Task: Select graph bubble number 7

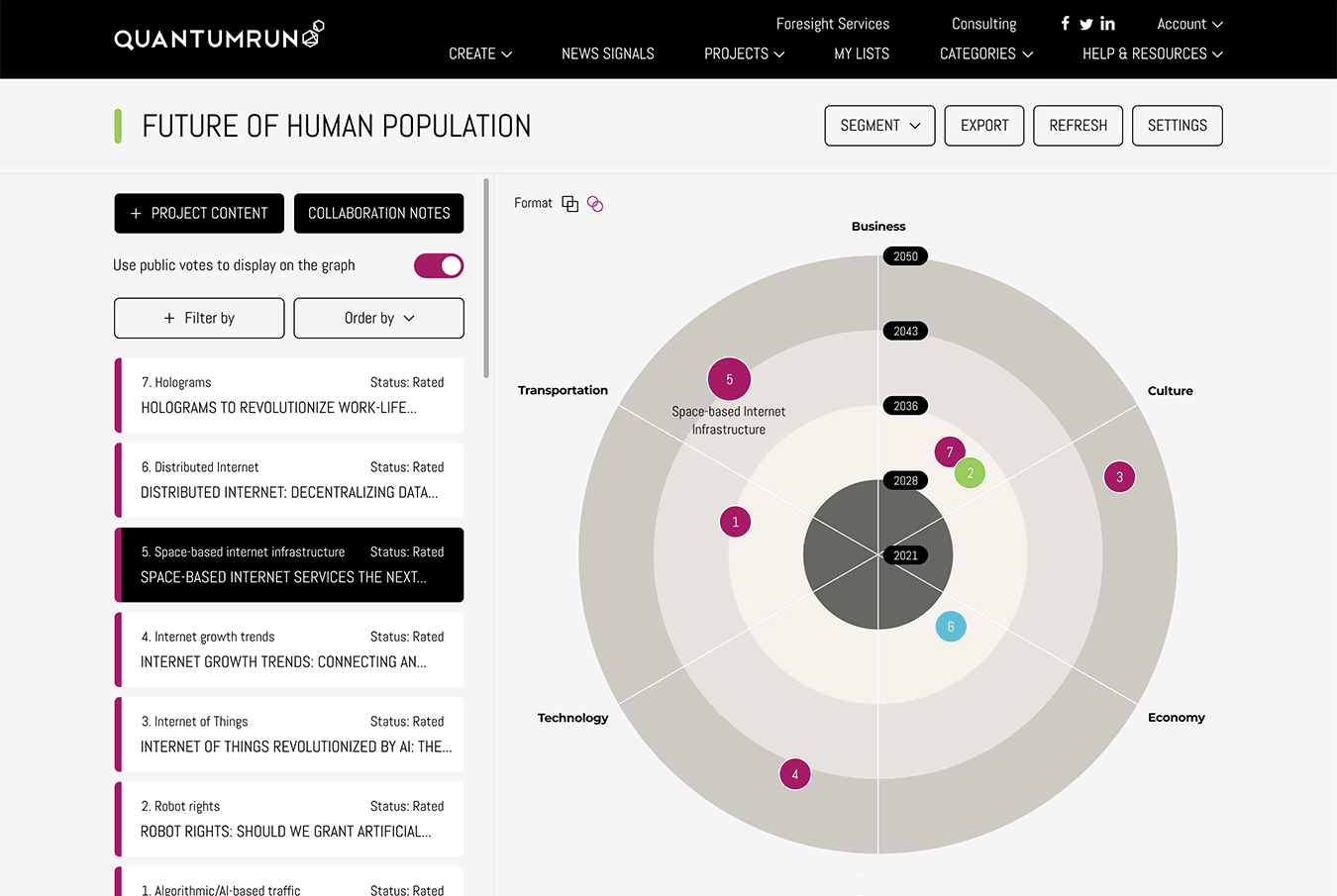Action: tap(949, 451)
